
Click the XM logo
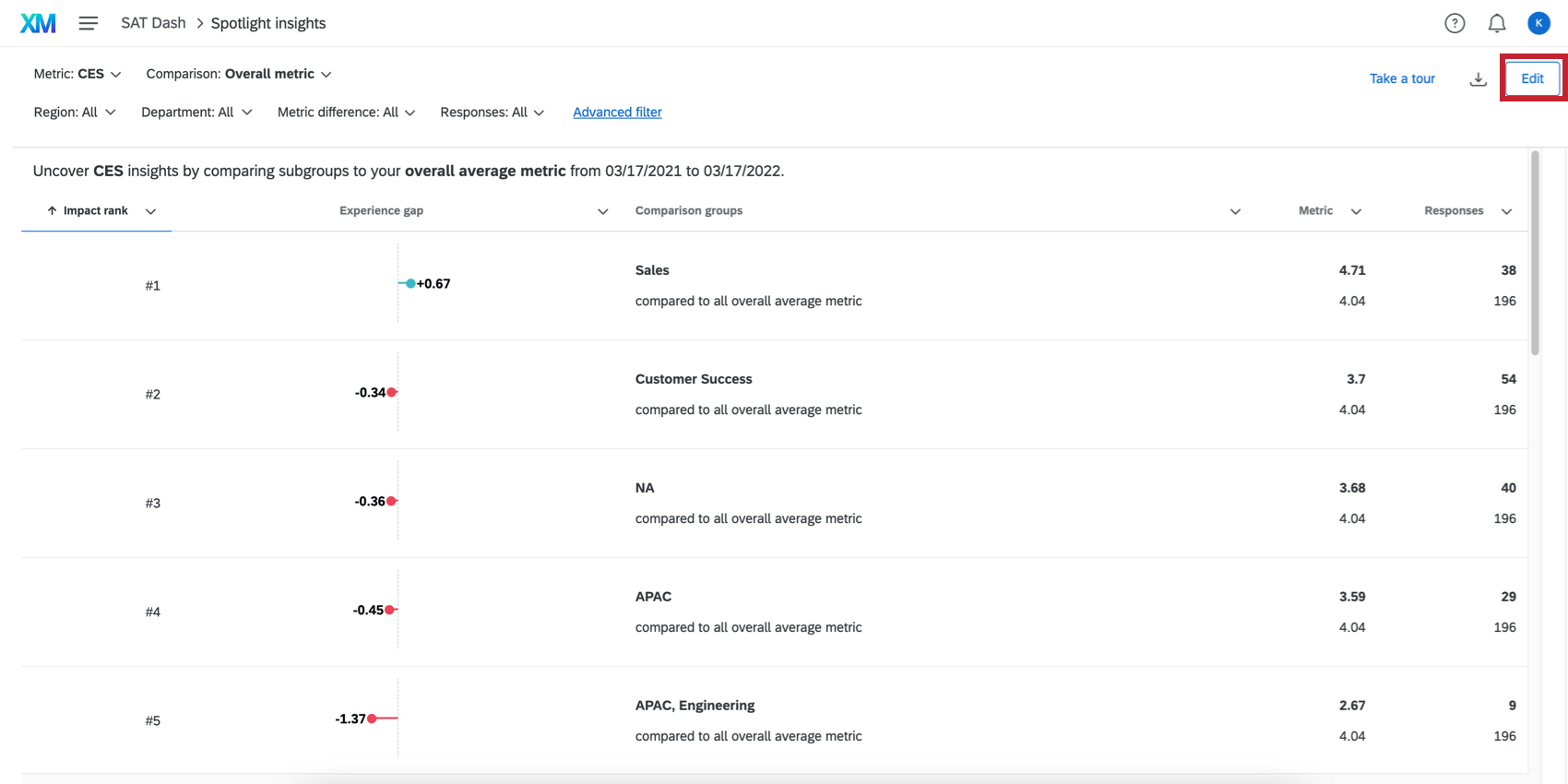38,23
